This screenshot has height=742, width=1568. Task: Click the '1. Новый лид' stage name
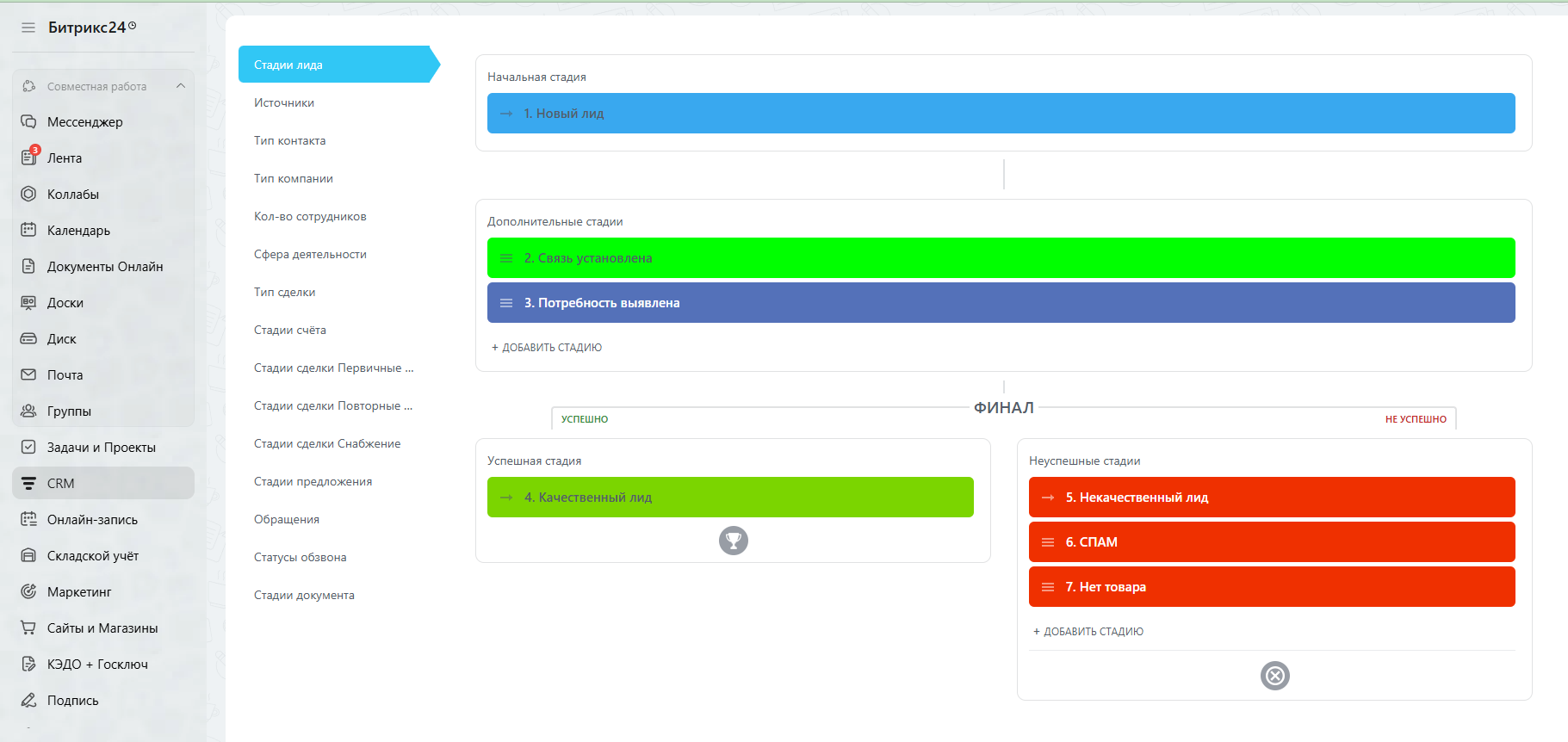tap(564, 114)
